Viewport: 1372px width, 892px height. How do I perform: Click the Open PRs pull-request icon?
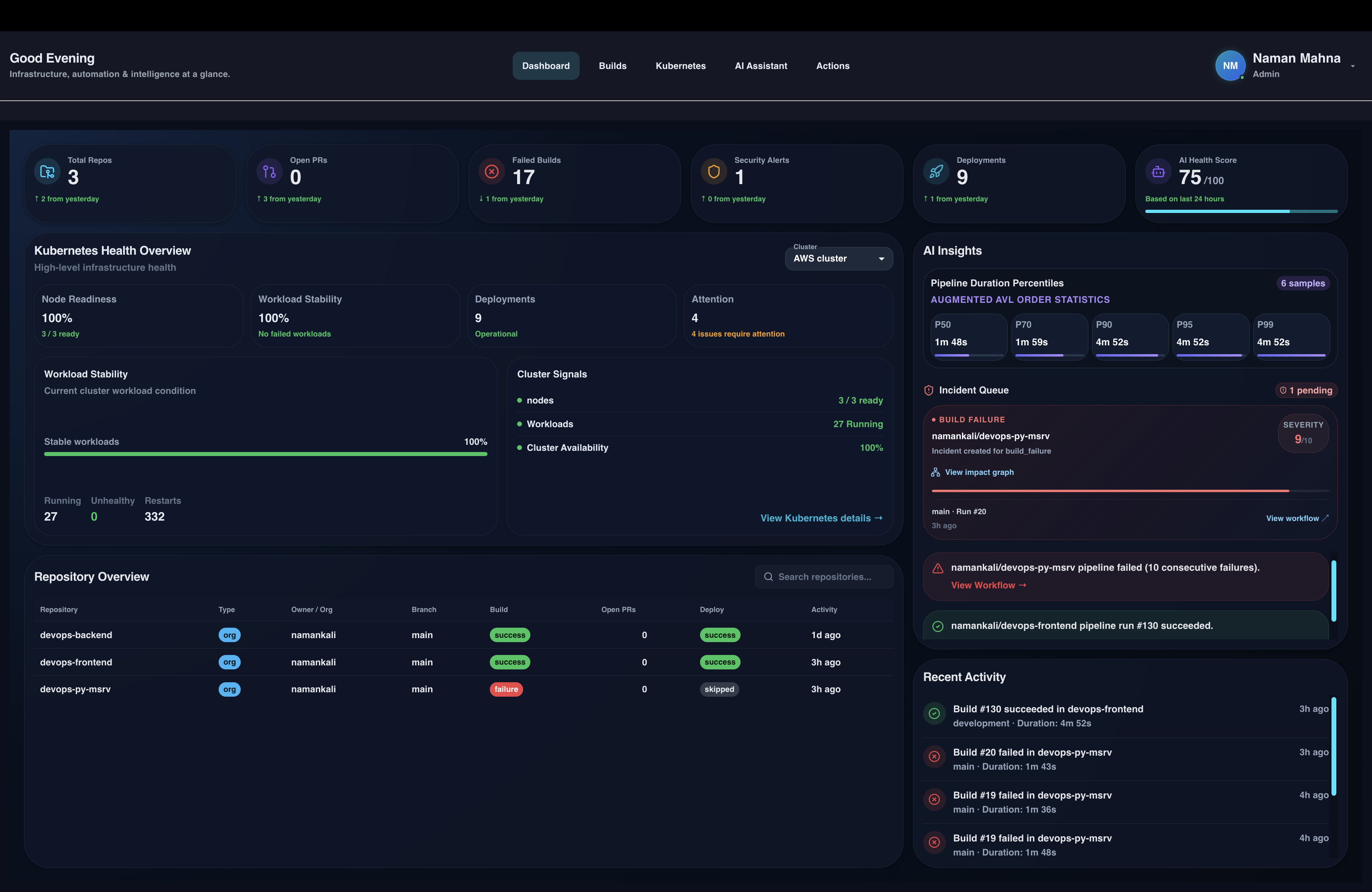(269, 172)
